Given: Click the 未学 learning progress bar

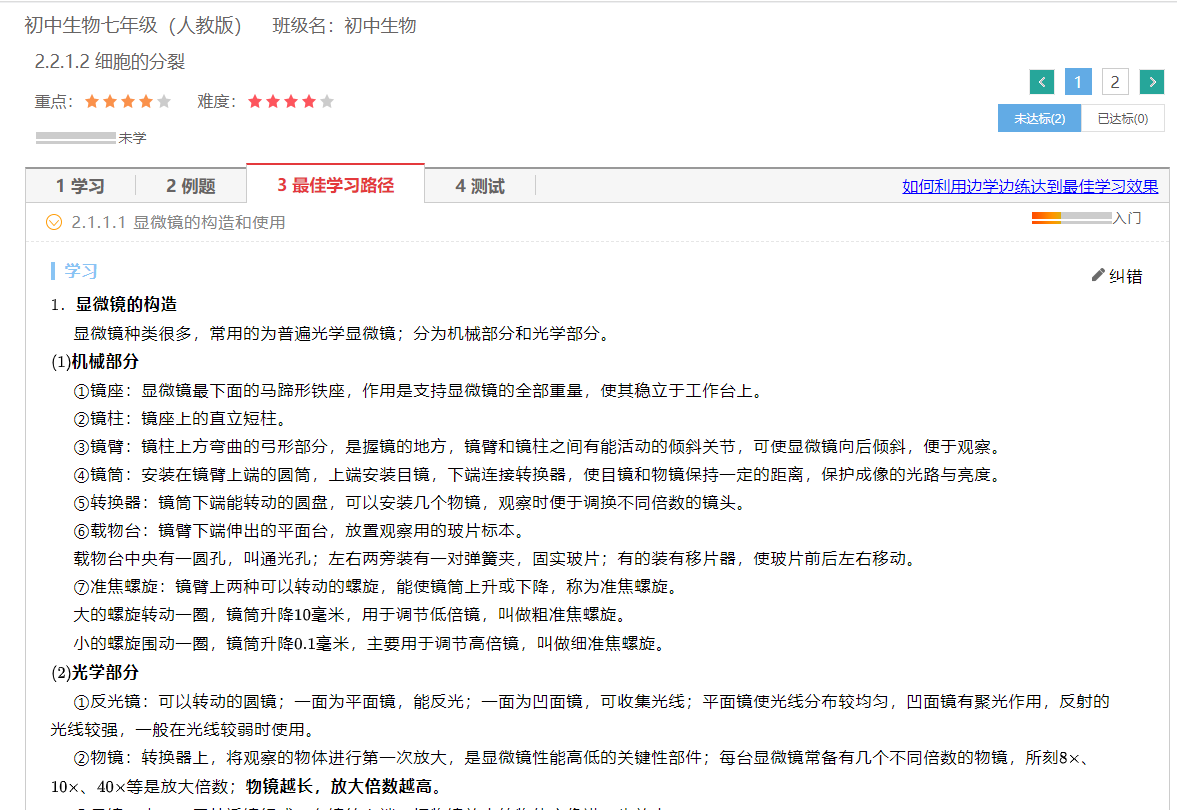Looking at the screenshot, I should (x=76, y=137).
